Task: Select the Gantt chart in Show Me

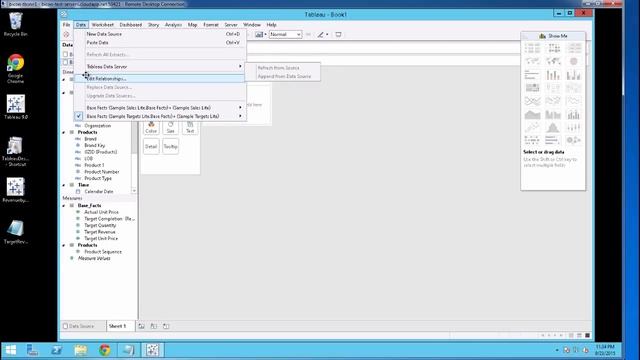Action: pyautogui.click(x=532, y=140)
